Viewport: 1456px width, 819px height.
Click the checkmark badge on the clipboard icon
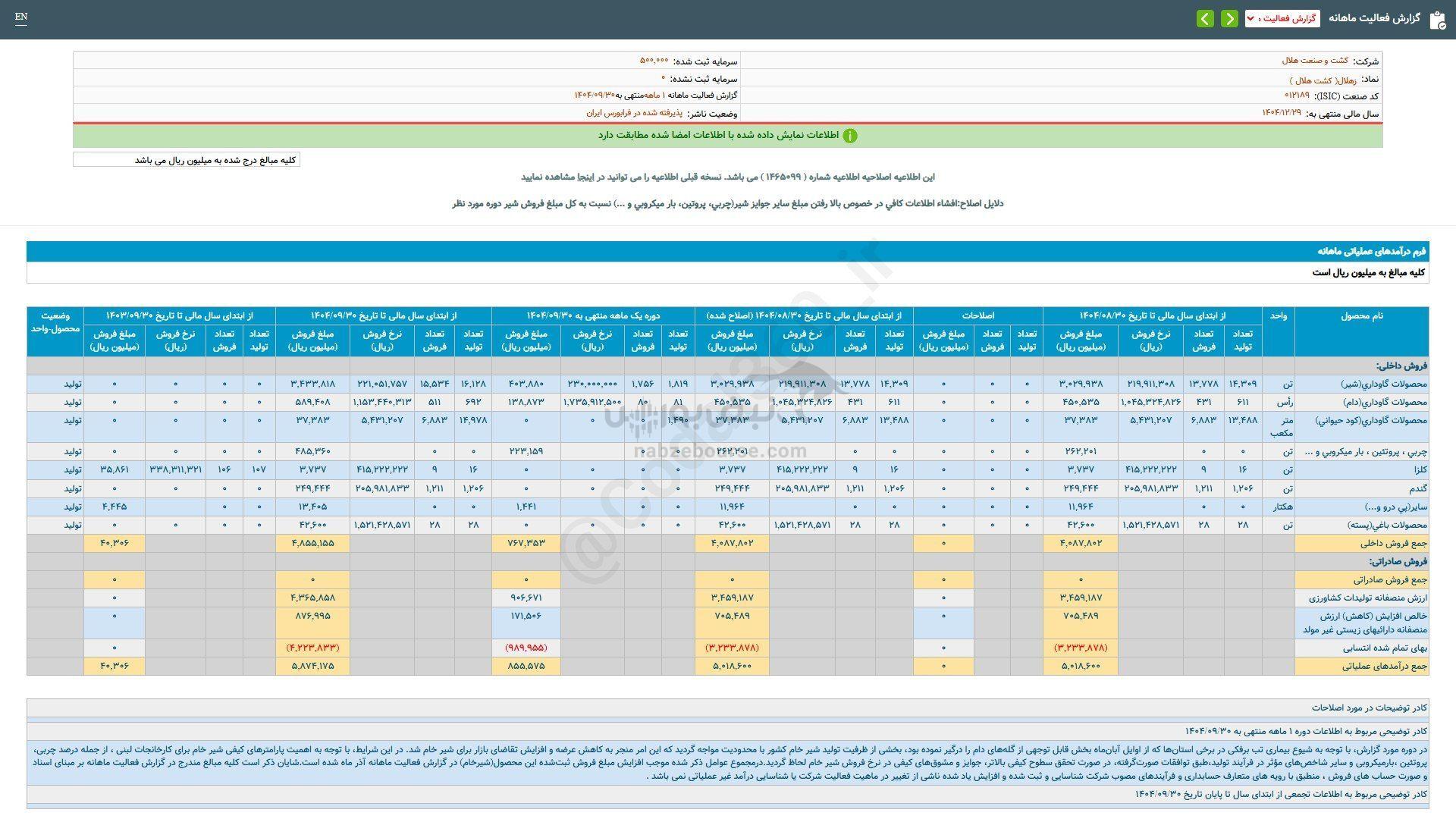click(1442, 25)
